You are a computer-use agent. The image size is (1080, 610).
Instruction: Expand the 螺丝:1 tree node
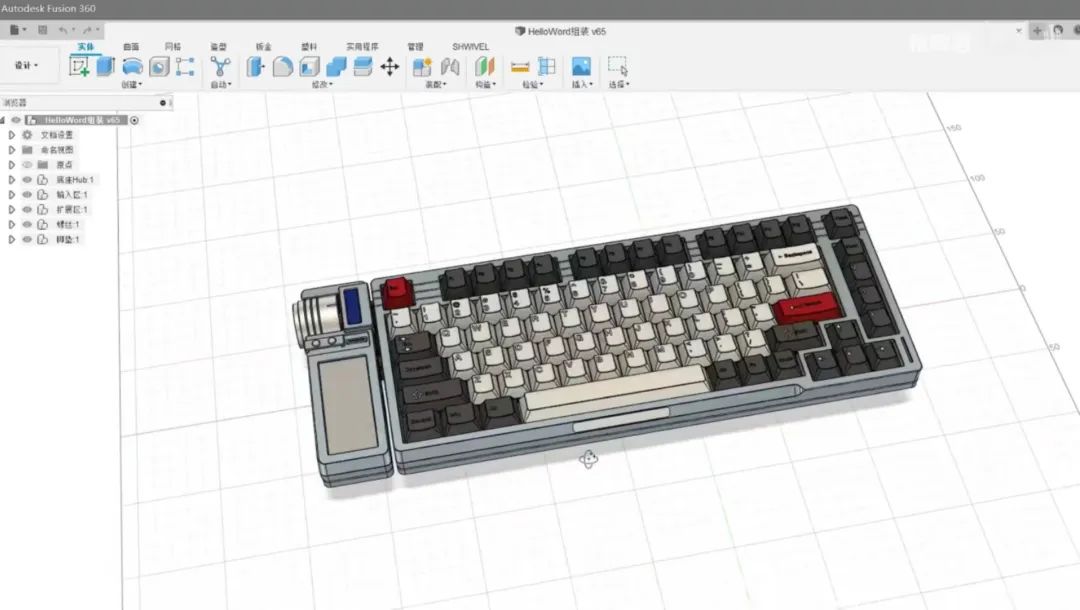coord(11,224)
